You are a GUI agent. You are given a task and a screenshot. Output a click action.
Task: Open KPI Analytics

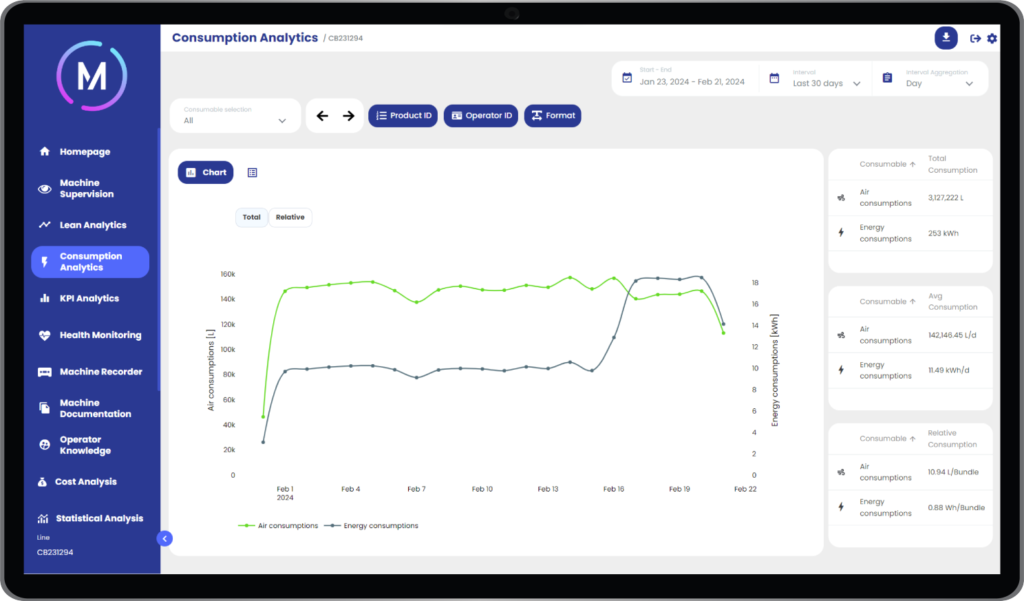coord(89,299)
